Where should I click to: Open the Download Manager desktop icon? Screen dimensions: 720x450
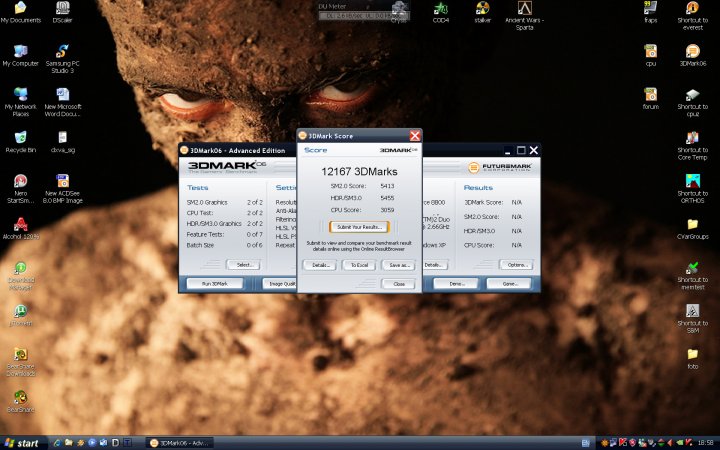21,276
